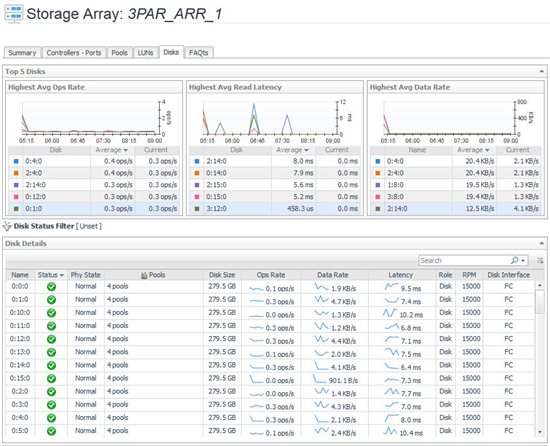Image resolution: width=550 pixels, height=446 pixels.
Task: Click blue swatch for 0:4:0 in Ops Rate
Action: tap(16, 161)
